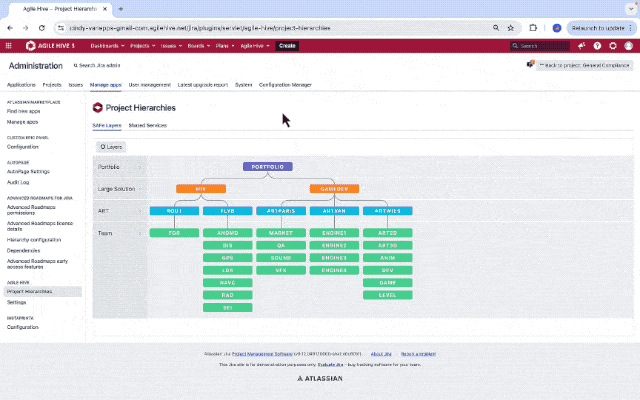Open the Plans dropdown menu
This screenshot has width=640, height=400.
click(225, 46)
